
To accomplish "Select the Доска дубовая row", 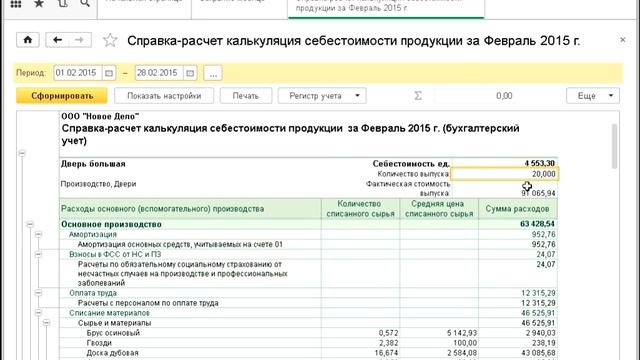I will pyautogui.click(x=308, y=353).
